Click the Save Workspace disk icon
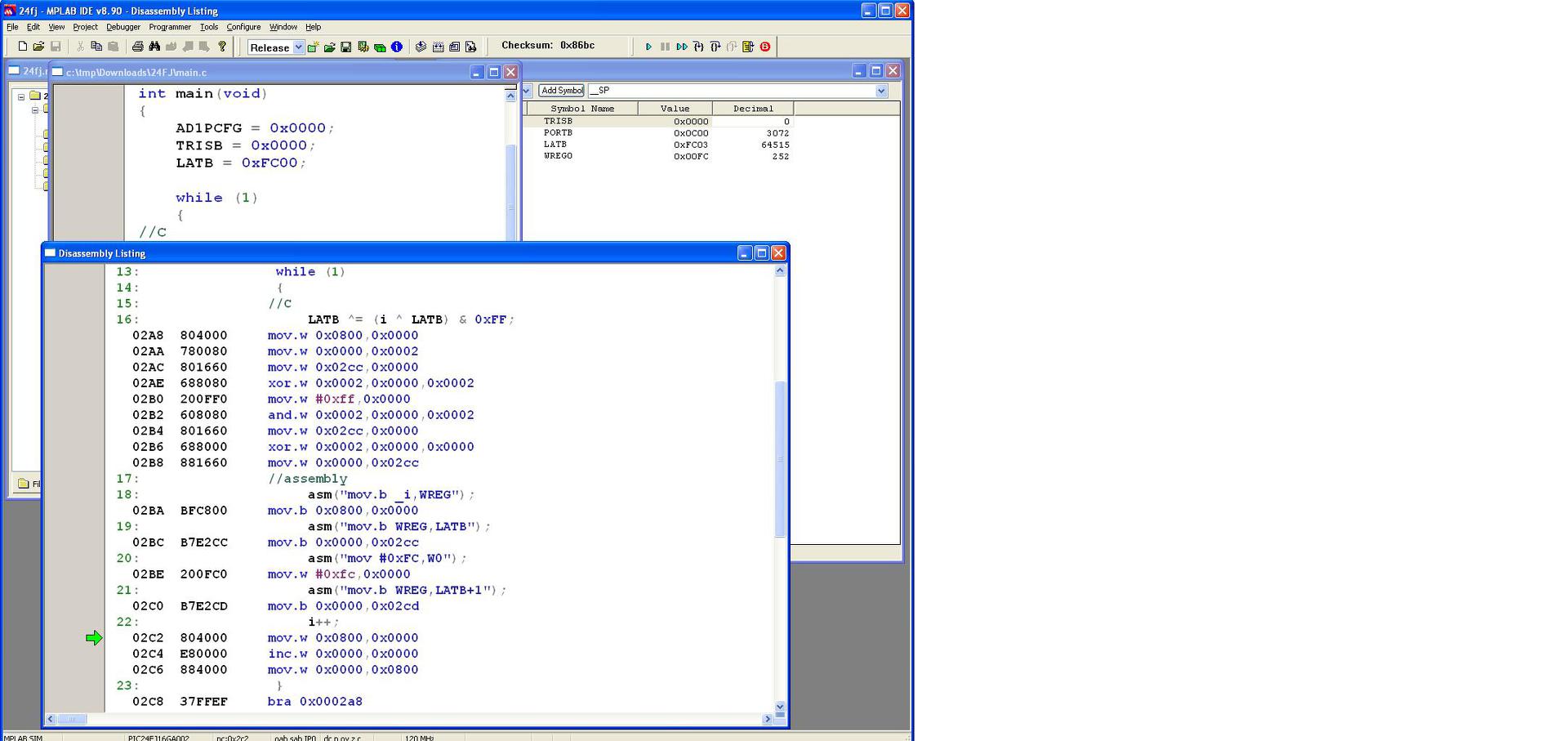 click(x=346, y=47)
